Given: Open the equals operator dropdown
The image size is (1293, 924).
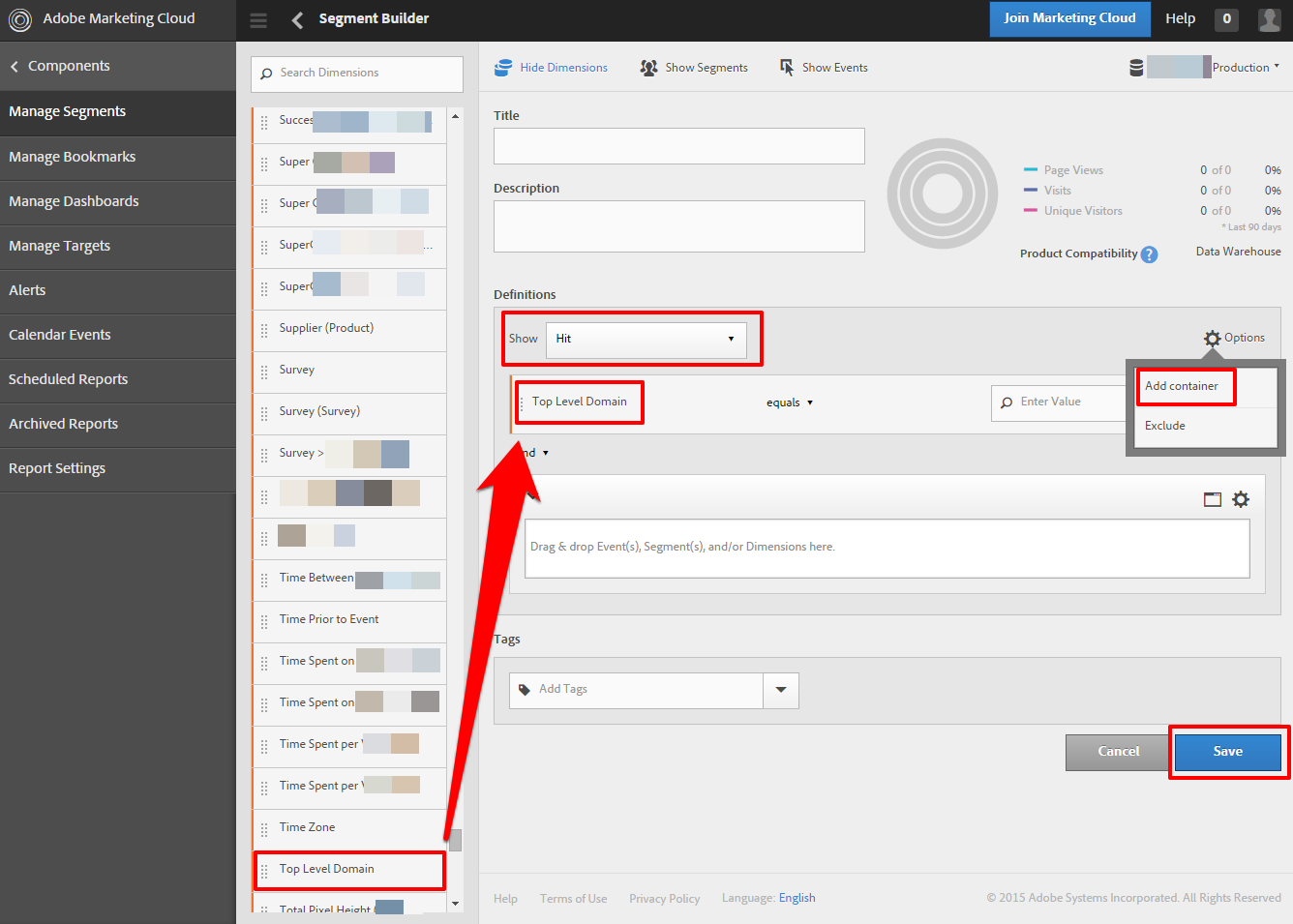Looking at the screenshot, I should [x=790, y=402].
